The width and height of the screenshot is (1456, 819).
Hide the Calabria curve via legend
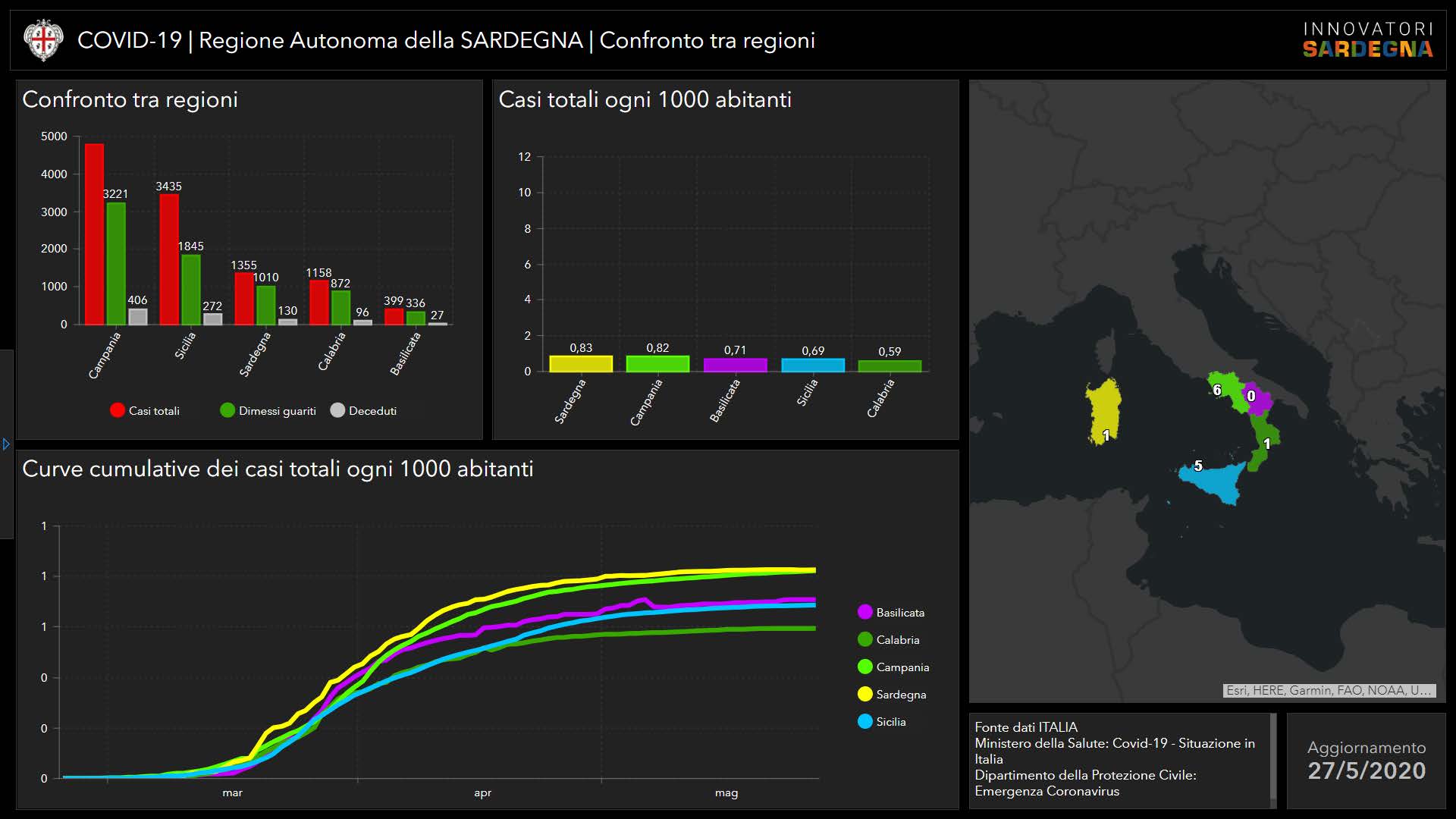(864, 639)
